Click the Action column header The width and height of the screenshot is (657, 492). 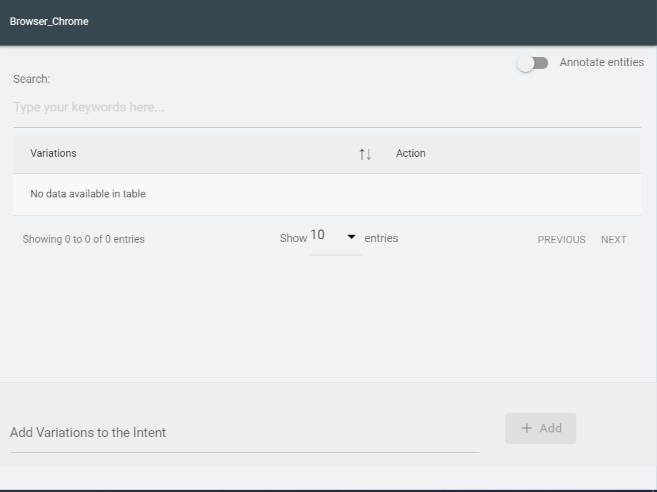coord(411,154)
